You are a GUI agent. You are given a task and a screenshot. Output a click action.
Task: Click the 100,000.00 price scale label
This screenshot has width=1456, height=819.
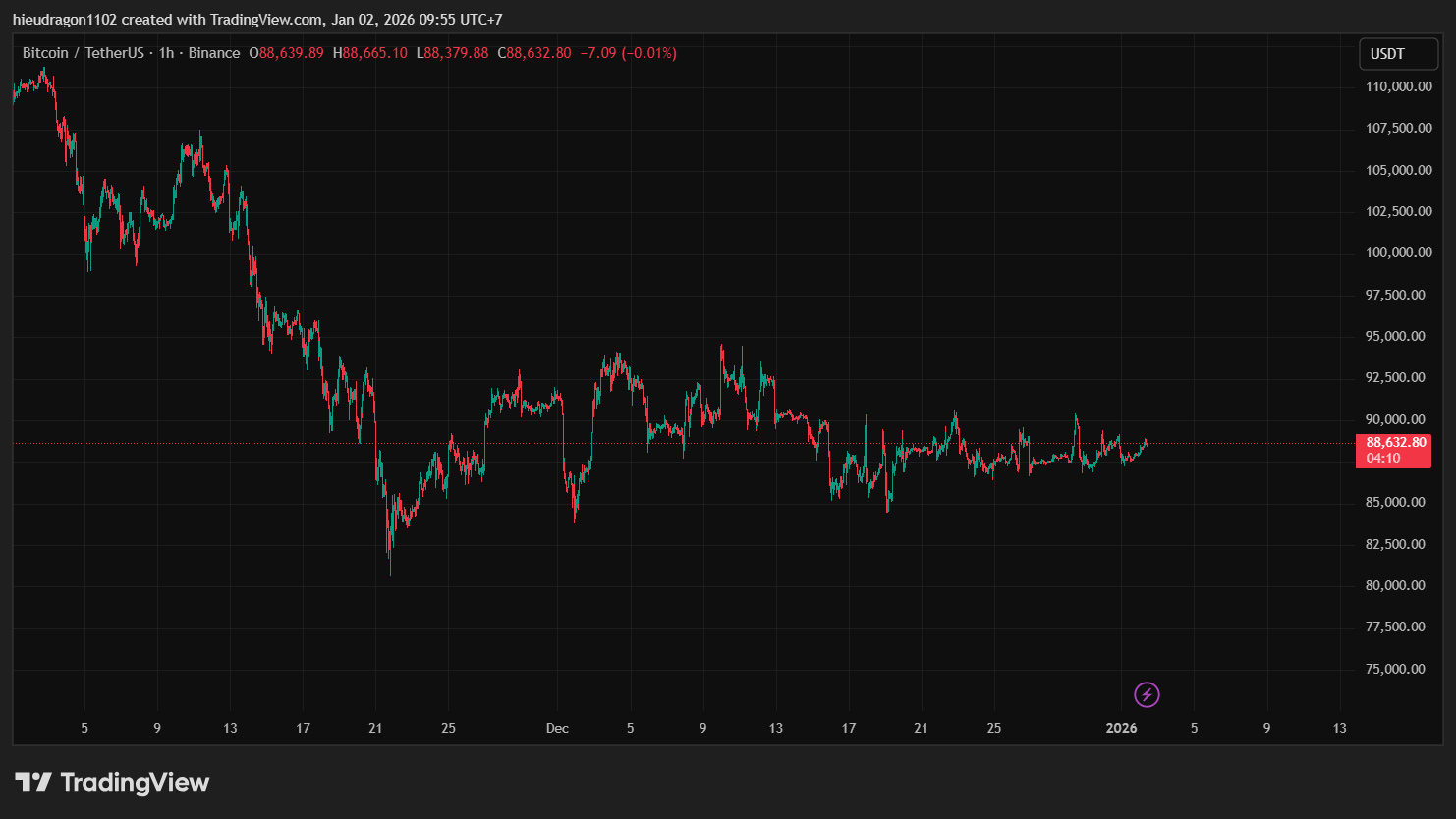[1395, 252]
